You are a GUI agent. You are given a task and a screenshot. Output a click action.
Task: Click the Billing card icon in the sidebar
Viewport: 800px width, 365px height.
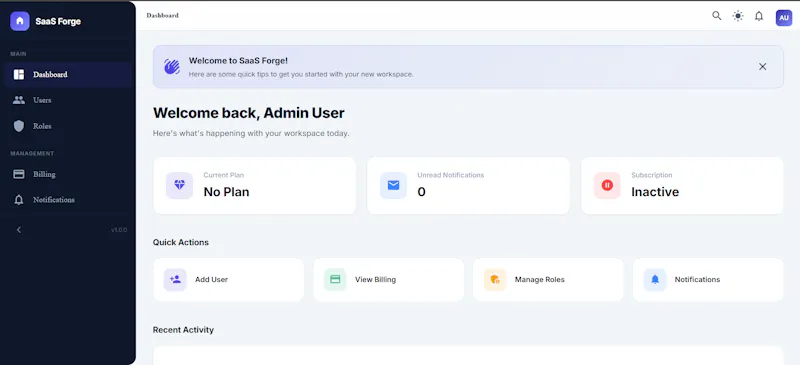(19, 174)
